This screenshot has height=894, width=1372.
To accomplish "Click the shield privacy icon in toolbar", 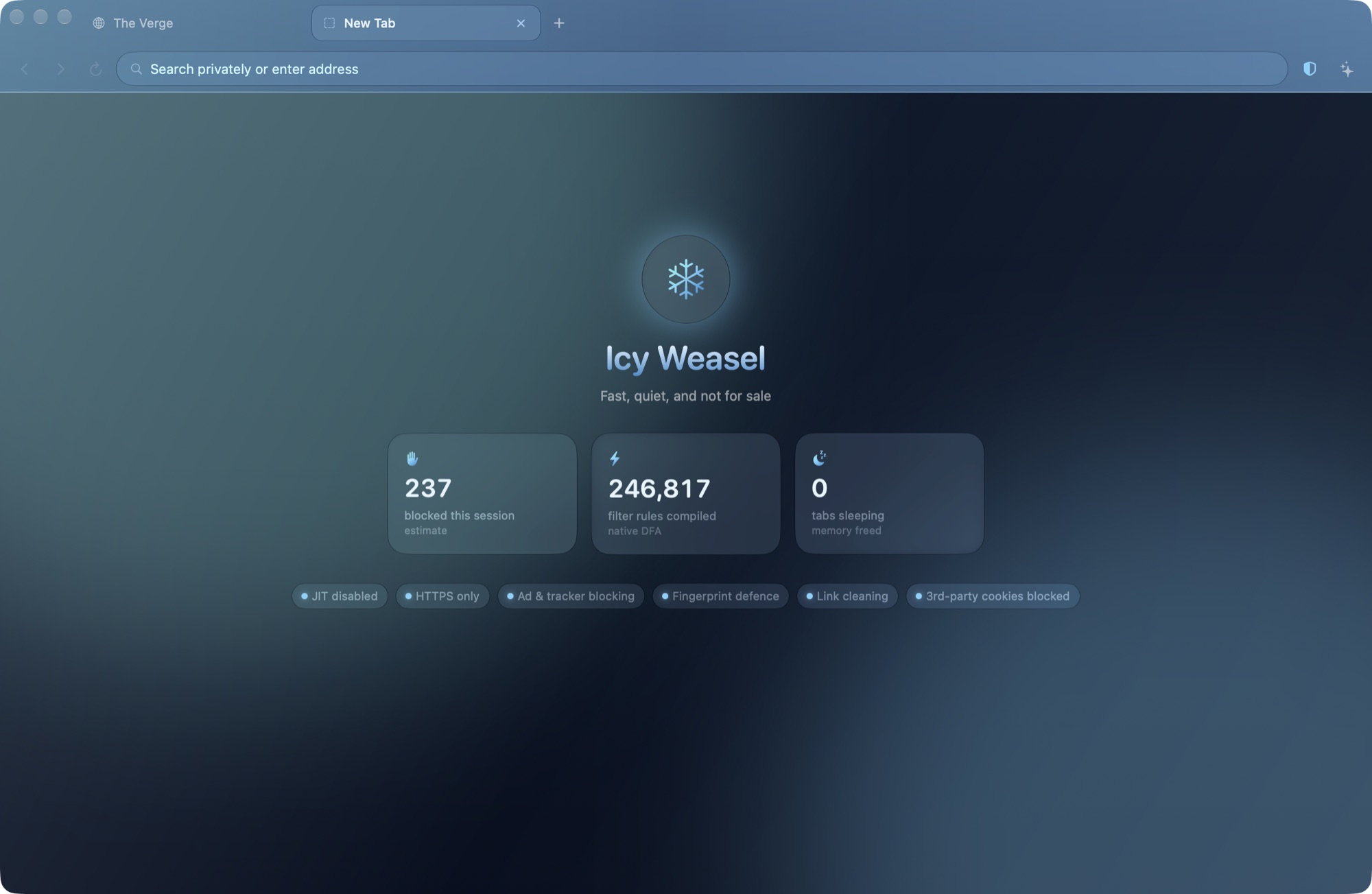I will tap(1310, 69).
